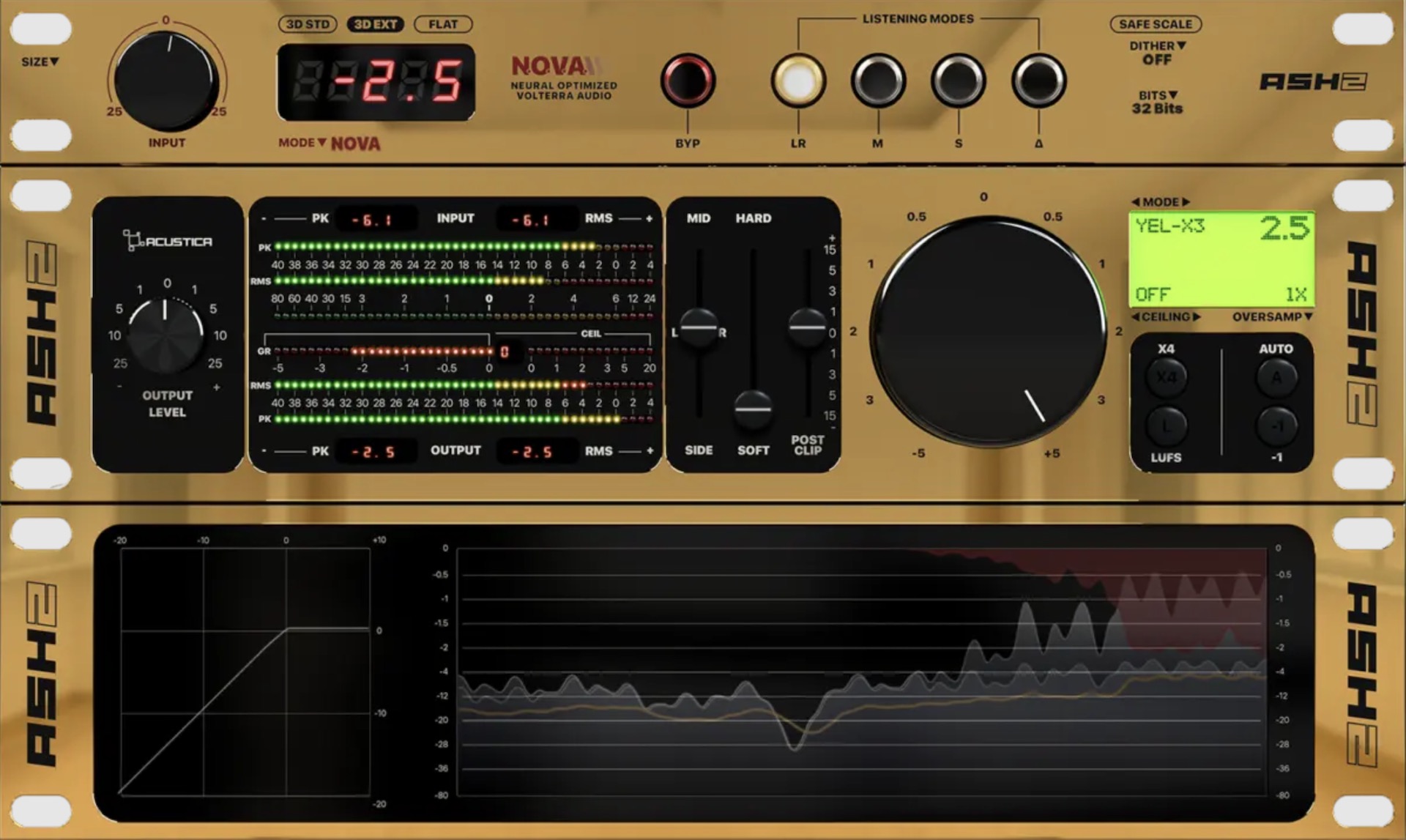Click the 32 Bits value text
Screen dimensions: 1406x840
click(x=1157, y=108)
